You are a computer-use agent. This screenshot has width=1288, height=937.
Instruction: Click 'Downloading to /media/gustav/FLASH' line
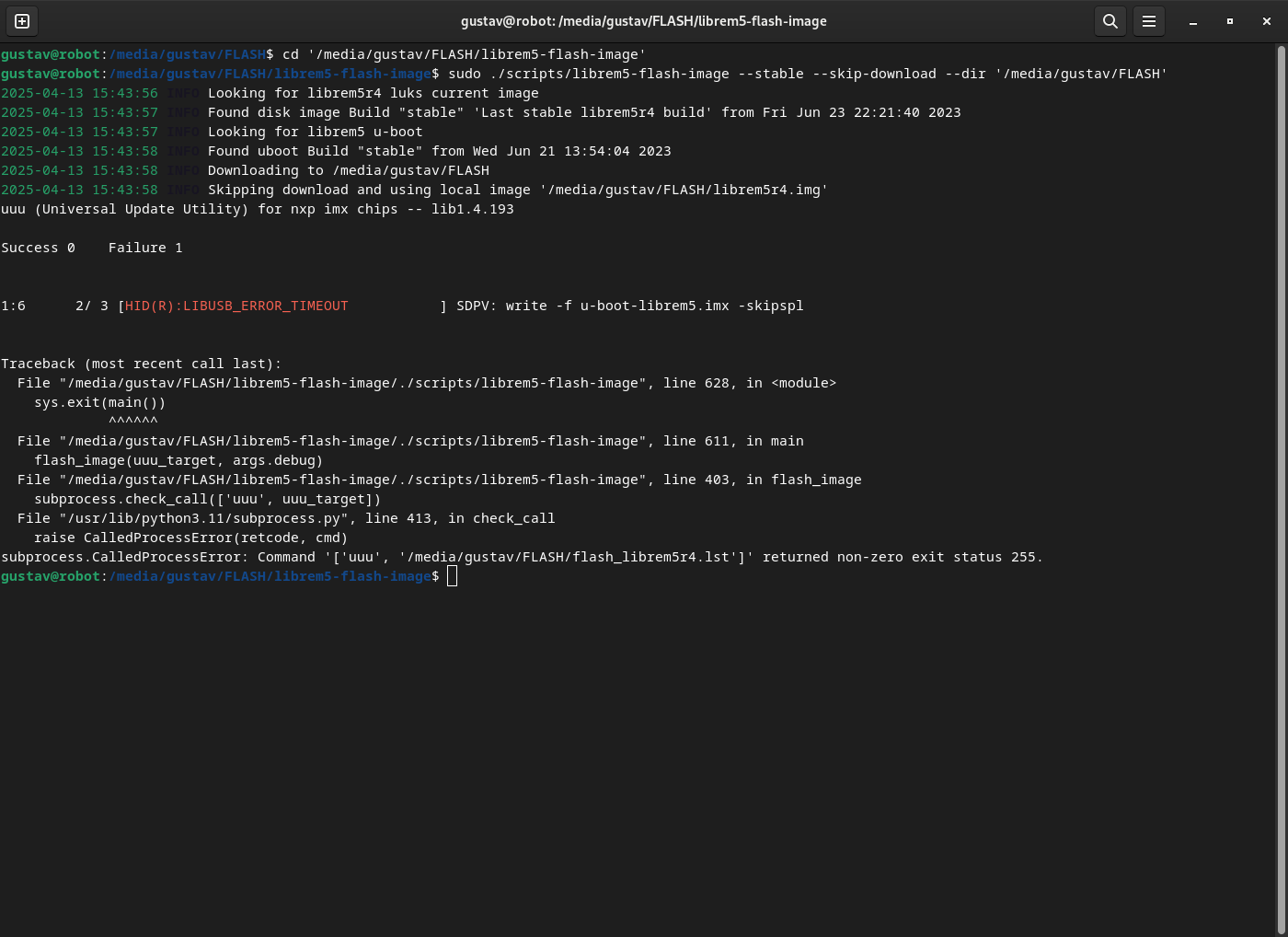click(x=349, y=170)
